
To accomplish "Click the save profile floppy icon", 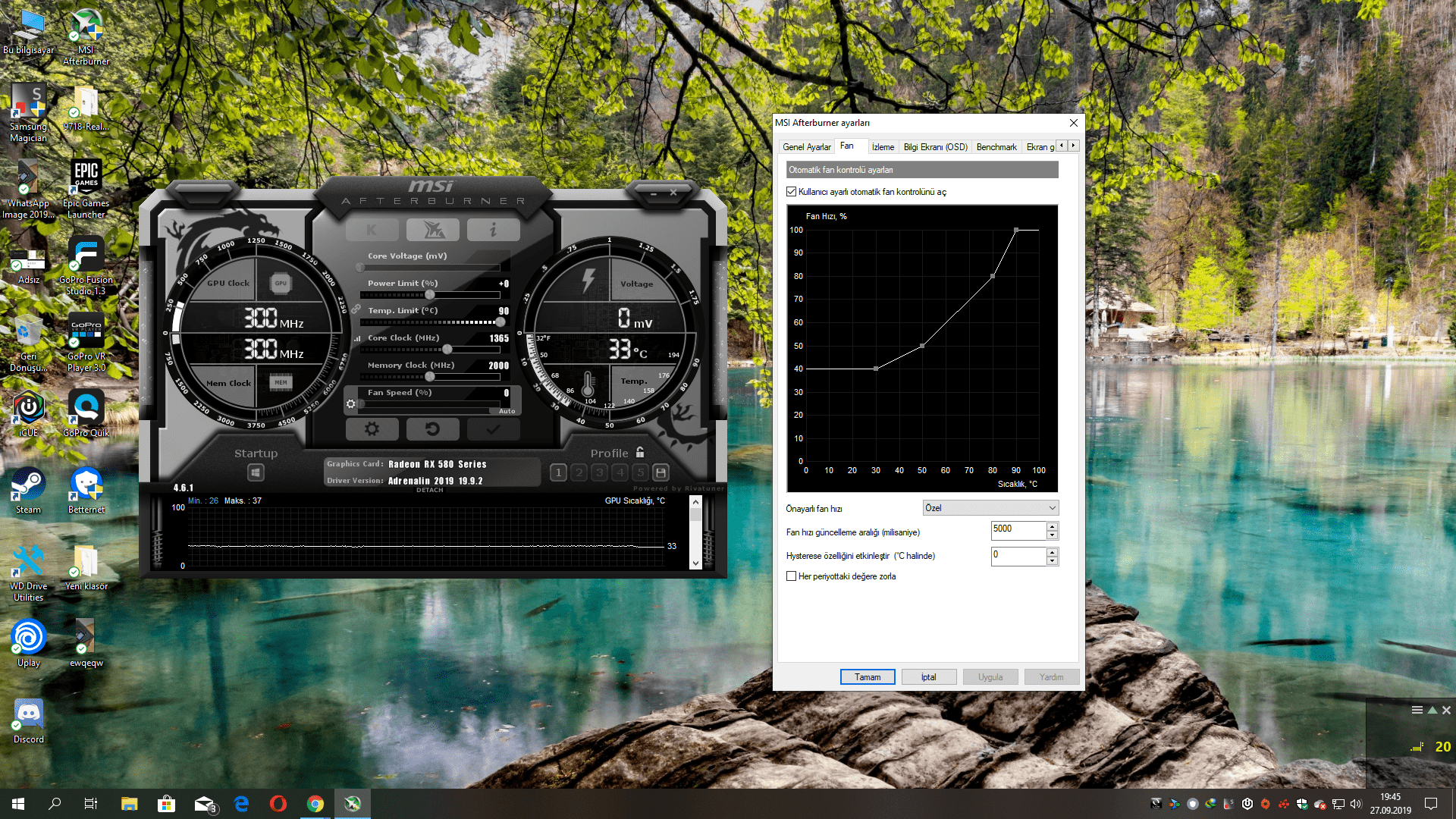I will click(661, 472).
